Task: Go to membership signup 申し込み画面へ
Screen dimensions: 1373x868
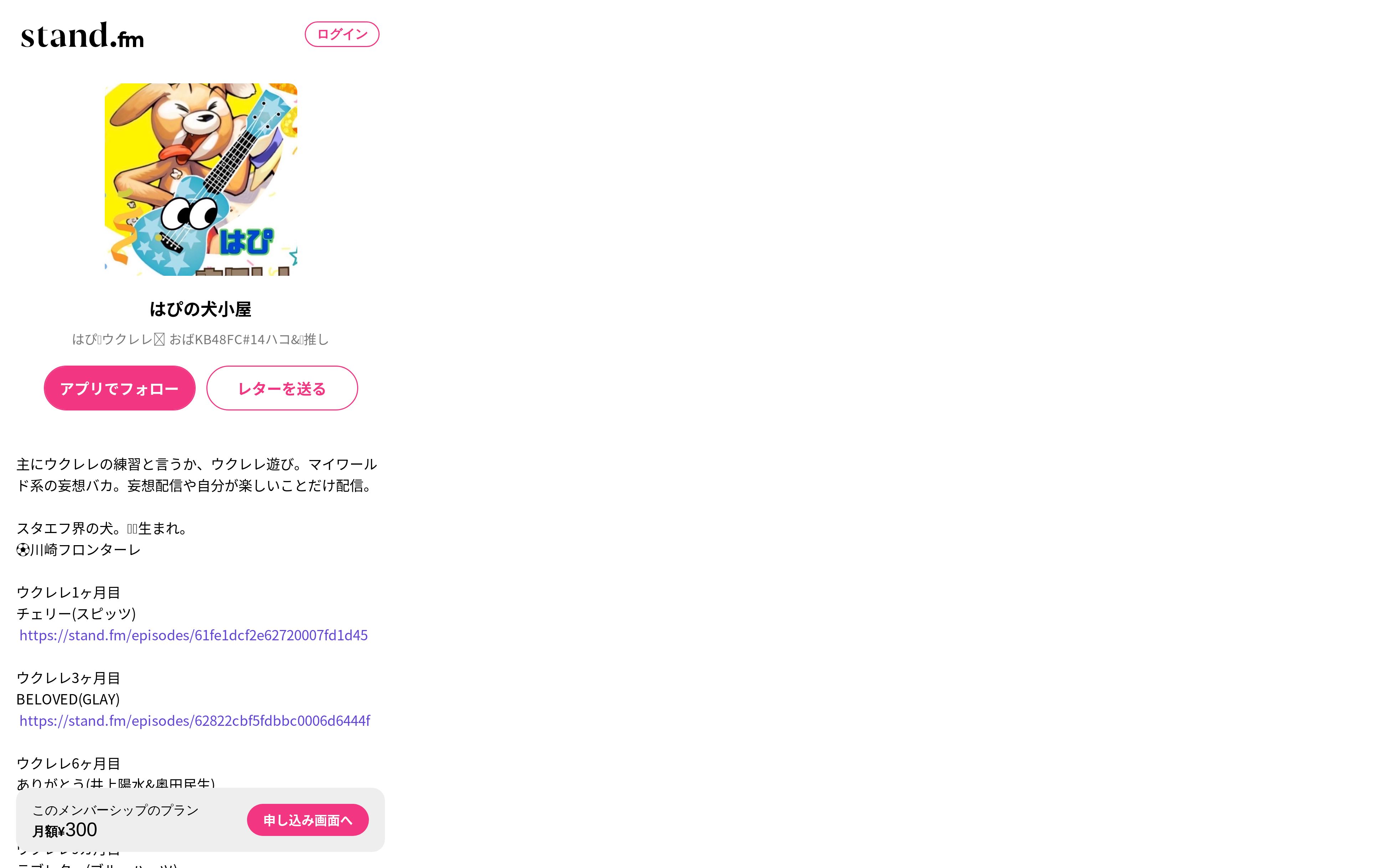Action: (308, 820)
